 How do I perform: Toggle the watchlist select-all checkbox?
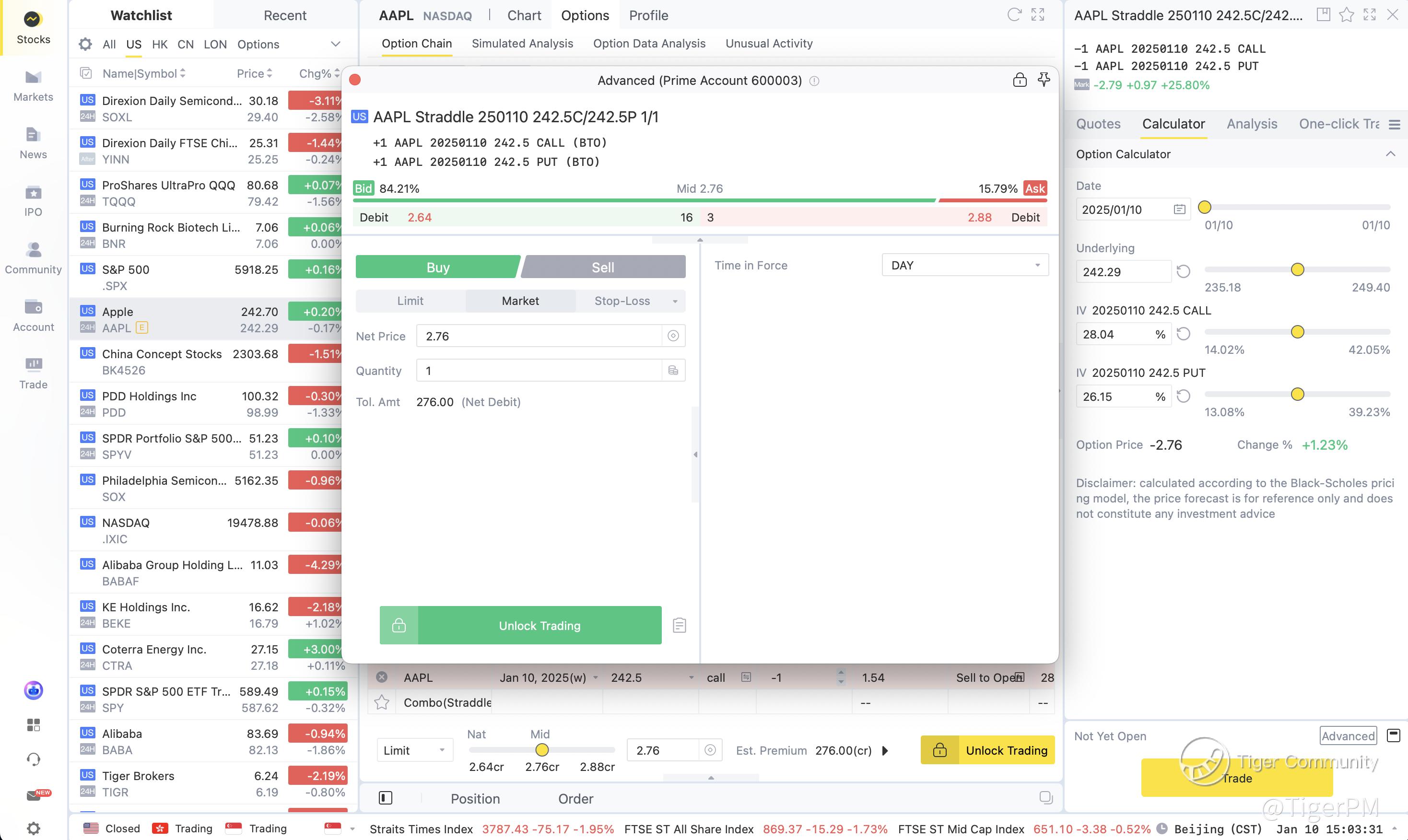pos(86,73)
